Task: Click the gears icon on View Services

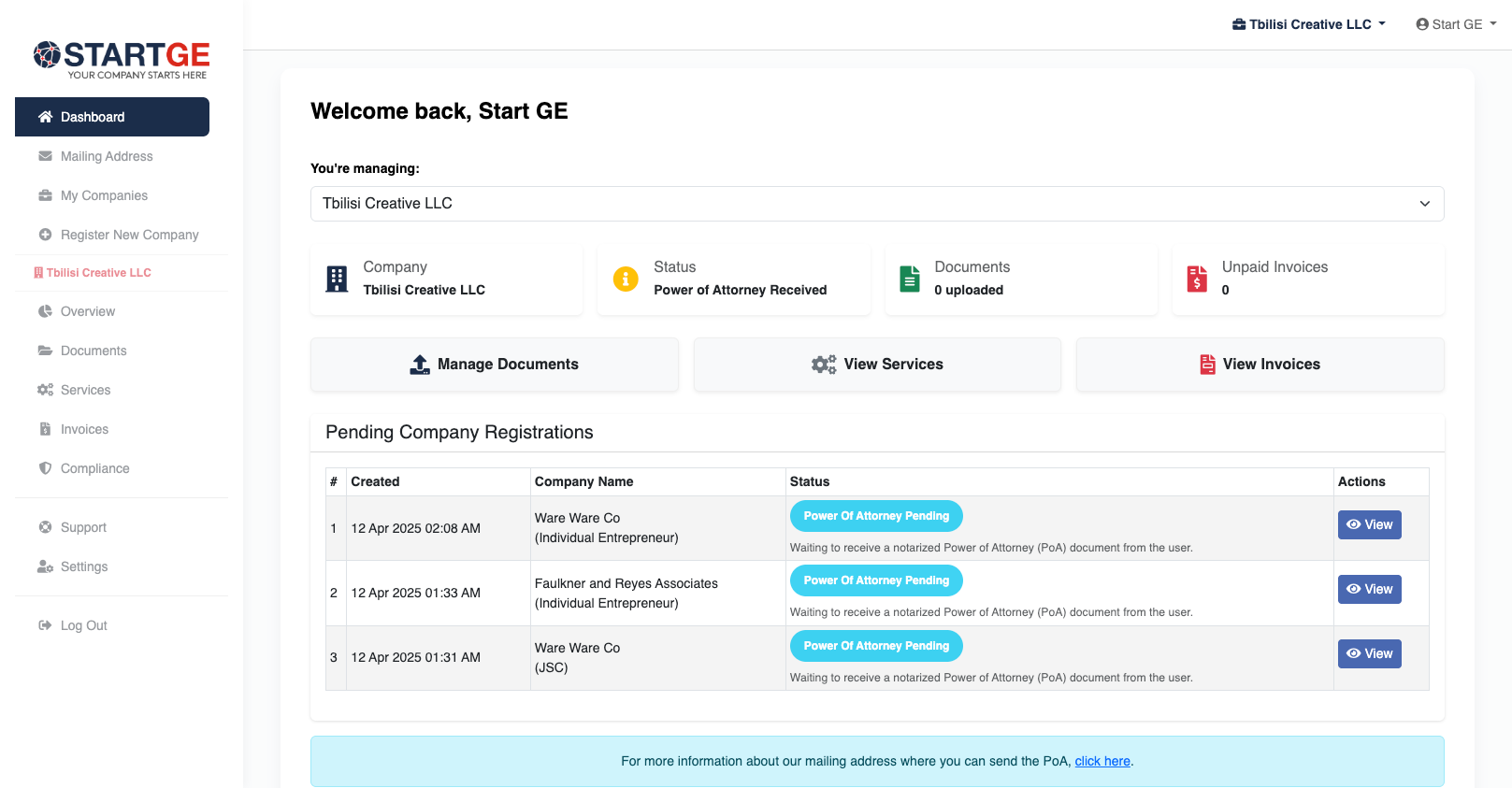Action: [824, 365]
